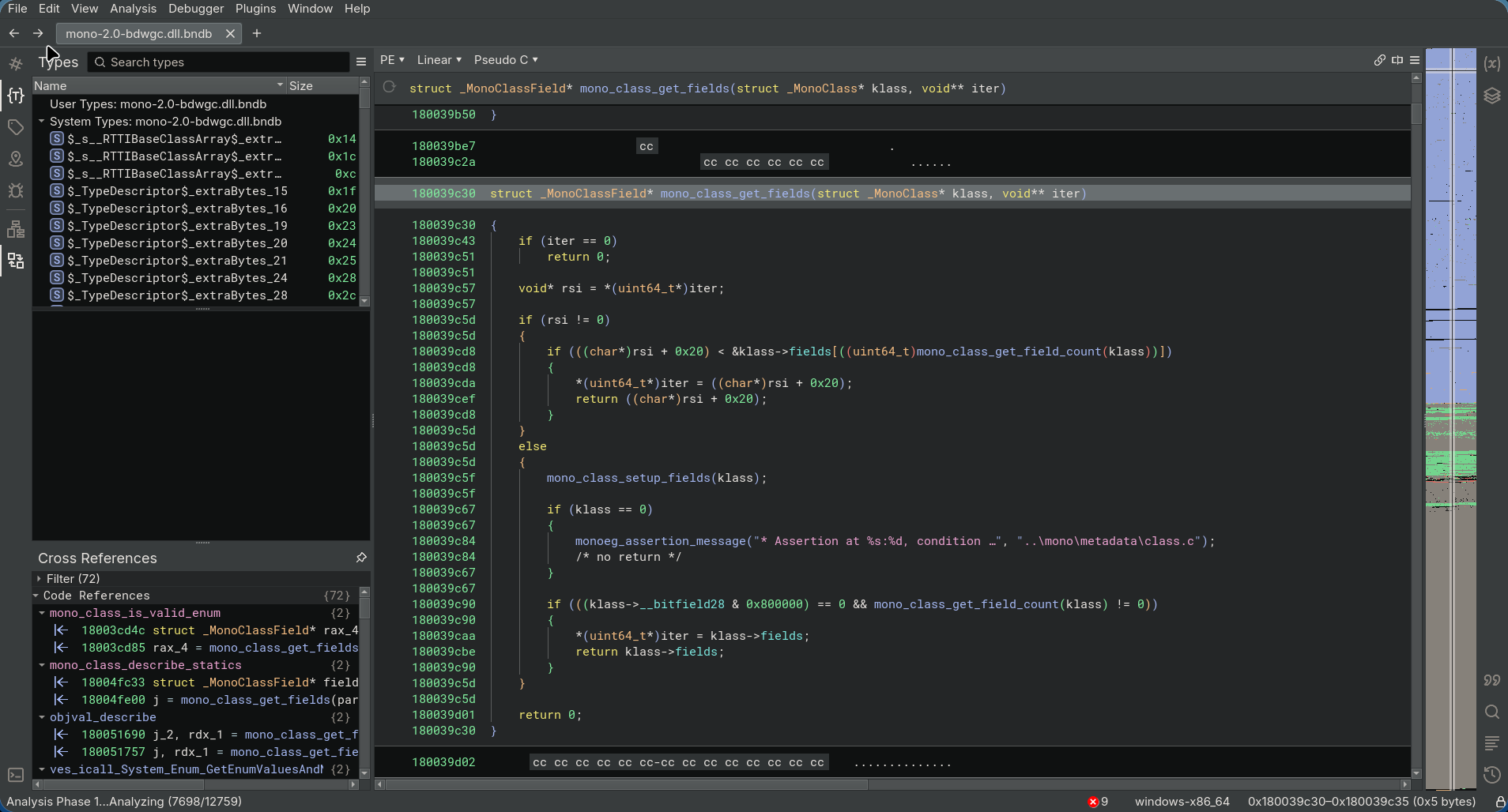Screen dimensions: 1508x812
Task: Open the view options hamburger menu
Action: click(x=1415, y=60)
